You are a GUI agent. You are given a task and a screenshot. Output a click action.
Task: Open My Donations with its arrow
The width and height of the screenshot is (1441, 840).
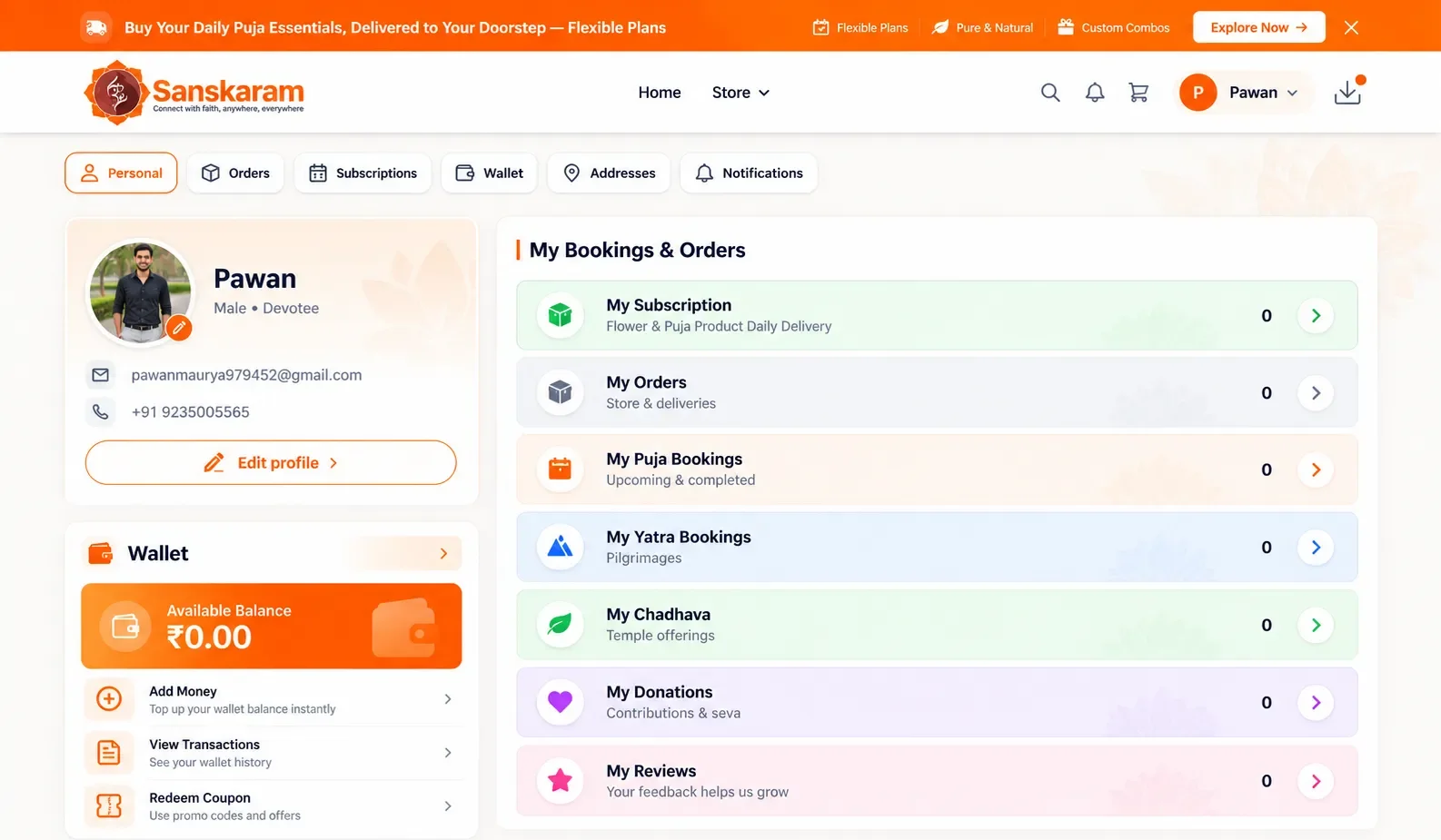tap(1316, 702)
